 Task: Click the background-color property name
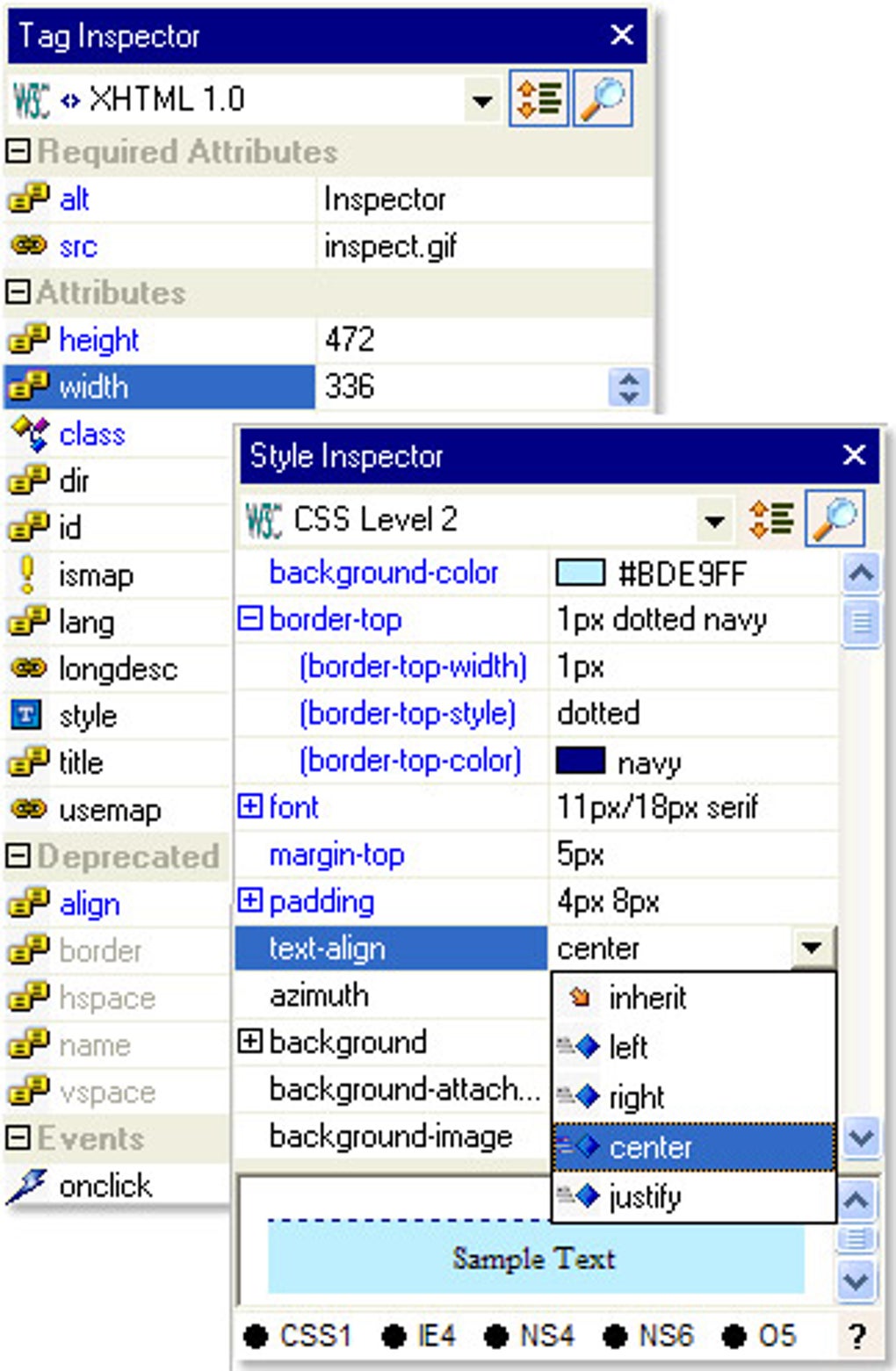pyautogui.click(x=384, y=573)
